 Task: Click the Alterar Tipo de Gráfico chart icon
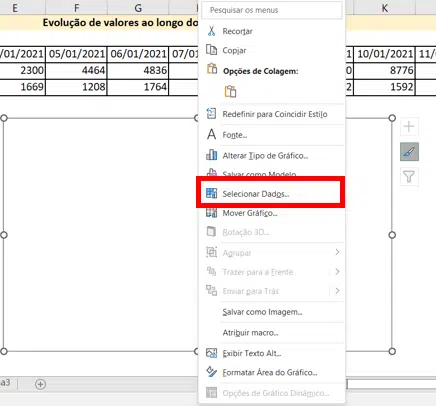pos(212,155)
